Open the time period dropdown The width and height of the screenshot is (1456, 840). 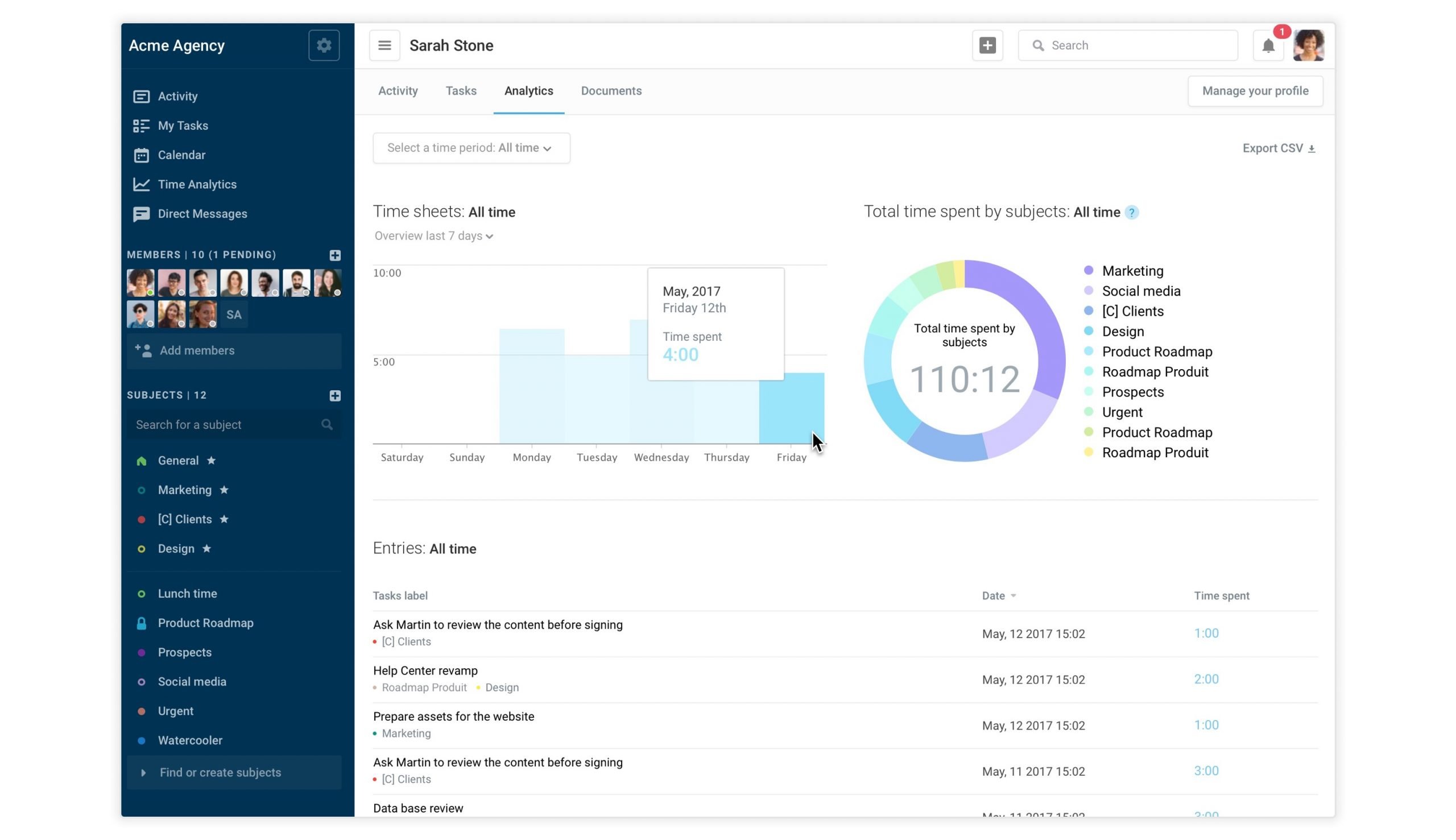pyautogui.click(x=471, y=148)
